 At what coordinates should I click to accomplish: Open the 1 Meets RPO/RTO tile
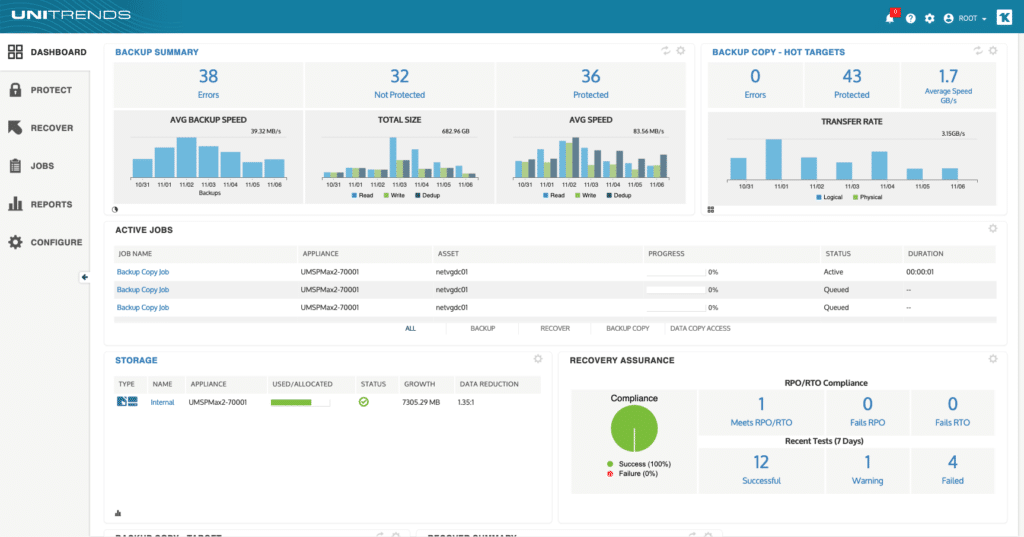pos(761,412)
